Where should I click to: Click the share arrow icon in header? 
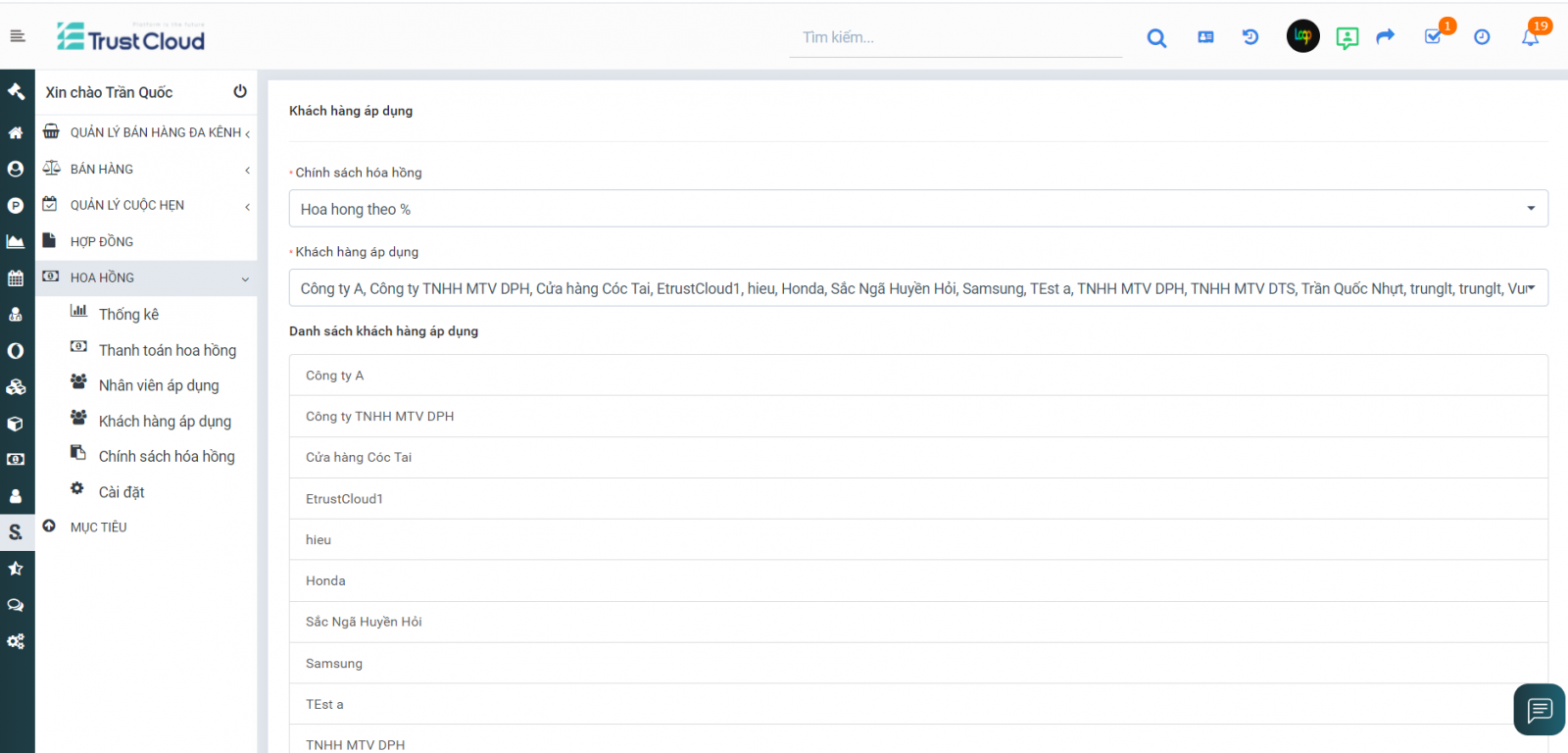1385,37
